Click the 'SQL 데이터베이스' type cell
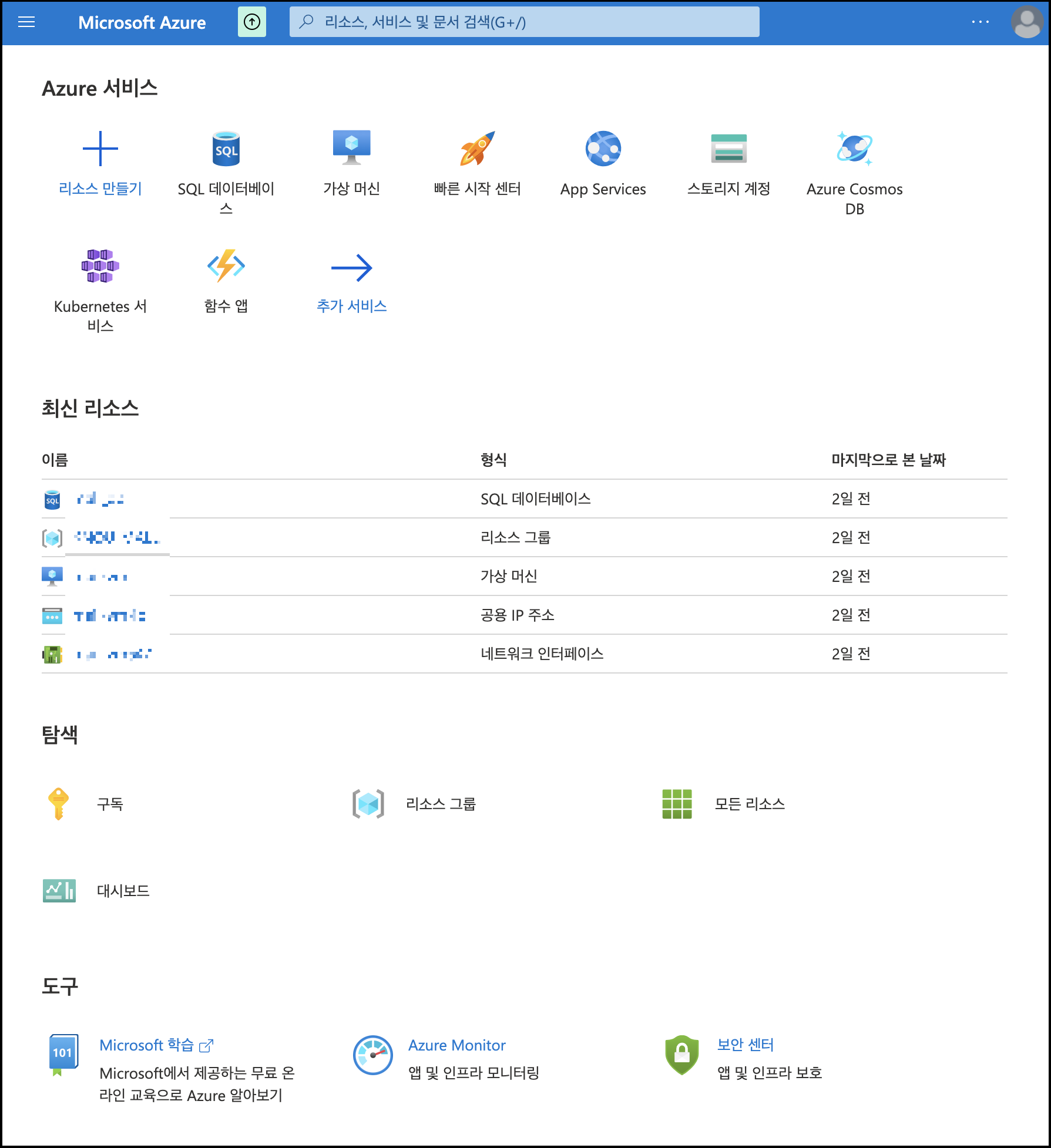Screen dimensions: 1051x1148 536,499
